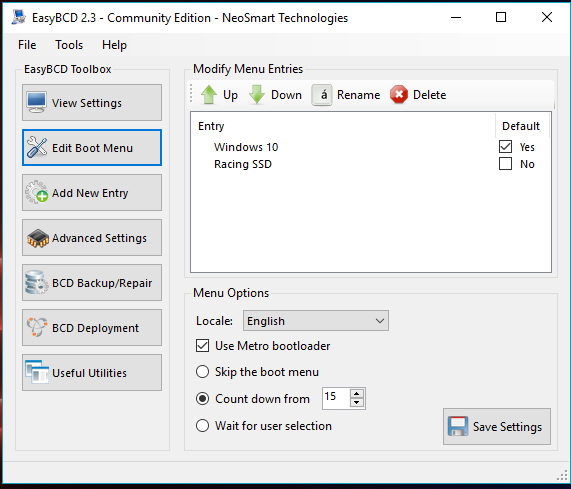This screenshot has height=489, width=571.
Task: Select Wait for user selection
Action: [202, 426]
